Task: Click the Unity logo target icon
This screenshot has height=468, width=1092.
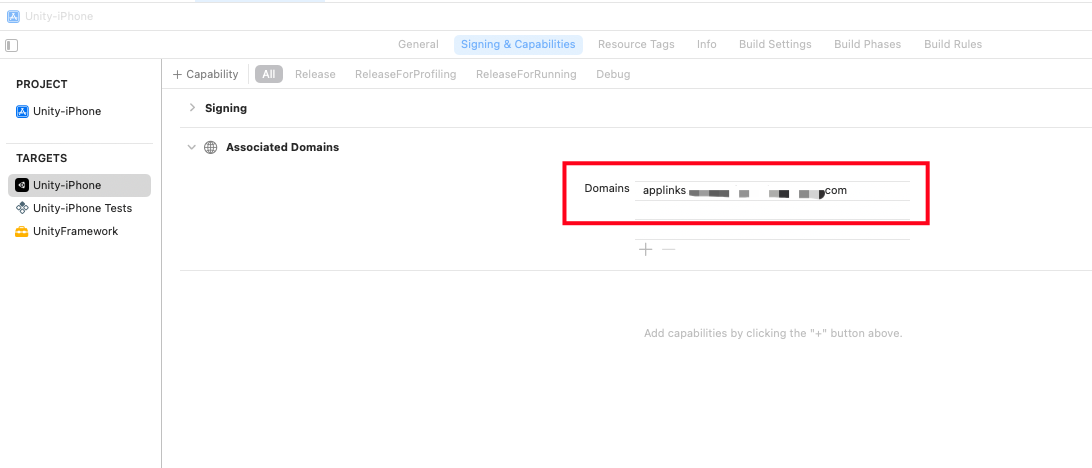Action: [22, 185]
